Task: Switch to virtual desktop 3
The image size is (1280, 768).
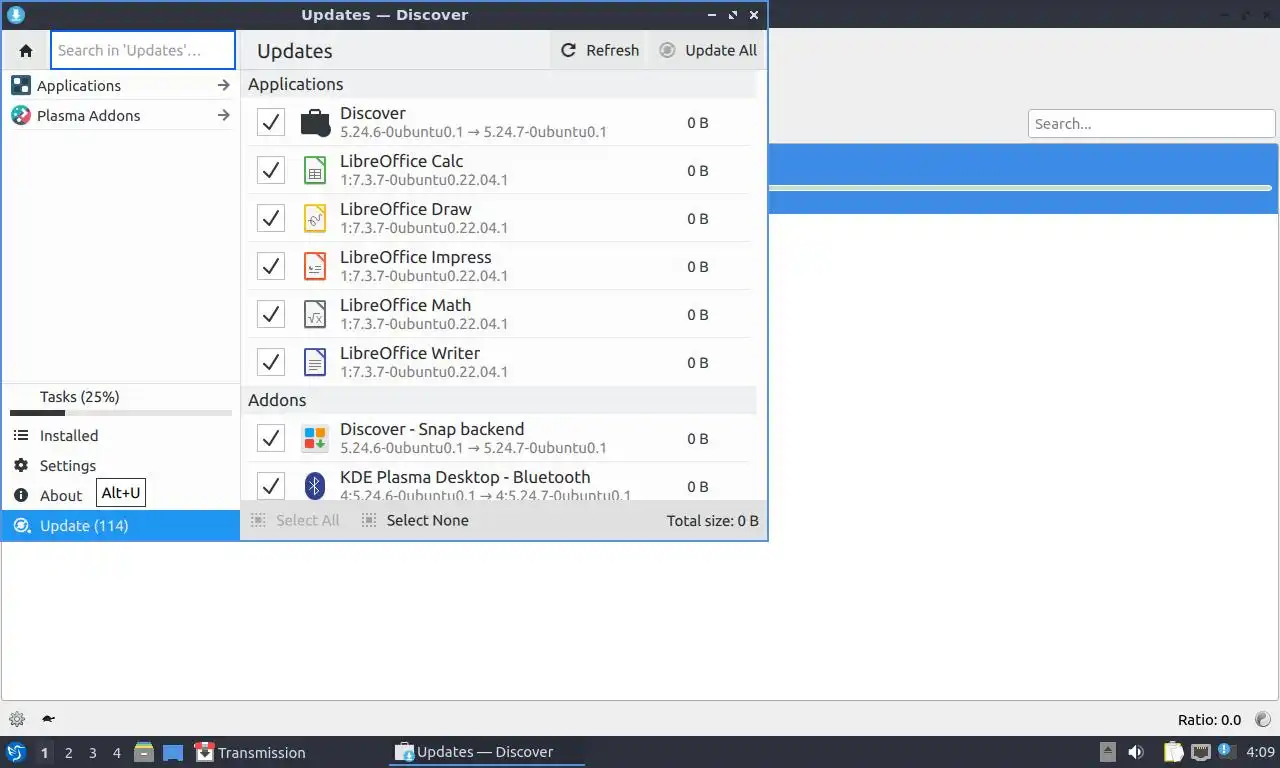Action: tap(92, 753)
